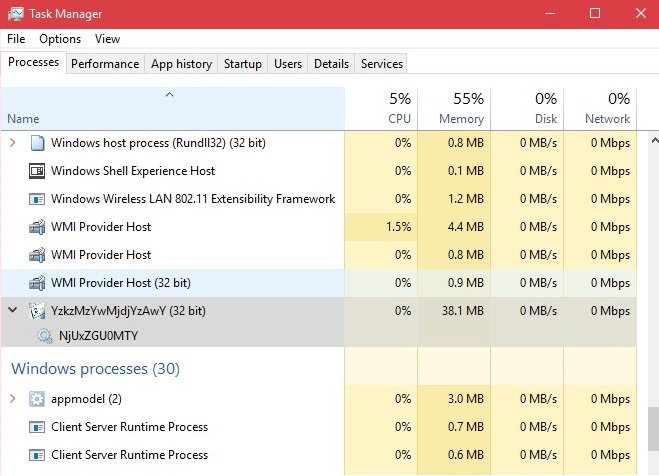Click the vertical scrollbar thumb
The height and width of the screenshot is (476, 659).
pyautogui.click(x=653, y=429)
